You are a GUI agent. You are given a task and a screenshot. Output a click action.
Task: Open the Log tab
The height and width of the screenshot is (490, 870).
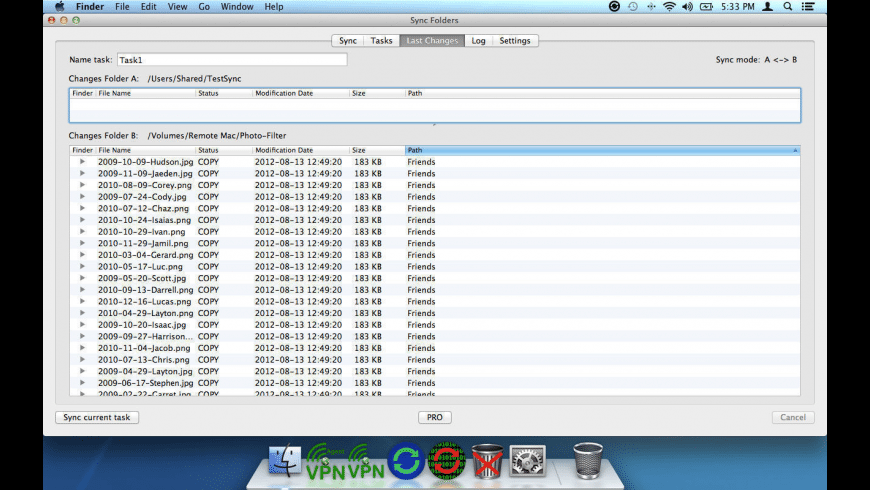pyautogui.click(x=478, y=41)
